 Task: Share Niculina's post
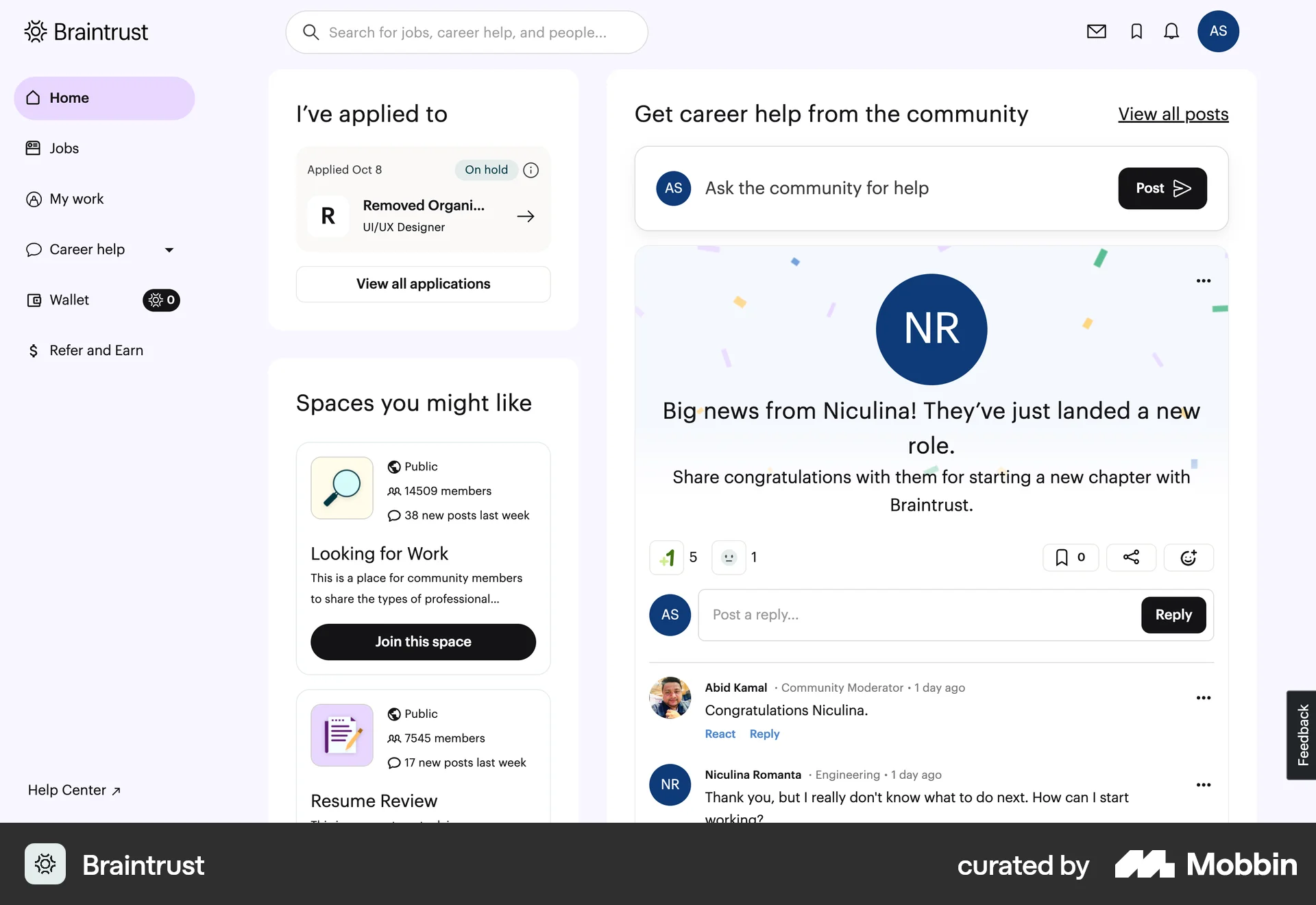coord(1130,557)
